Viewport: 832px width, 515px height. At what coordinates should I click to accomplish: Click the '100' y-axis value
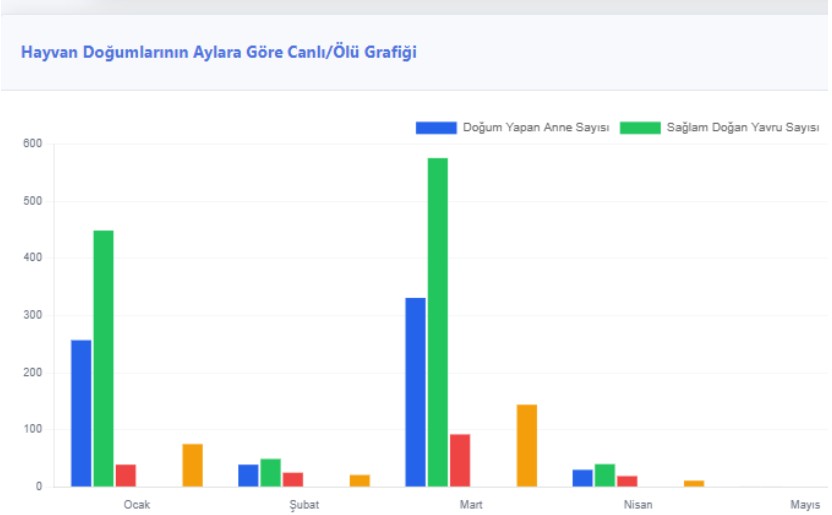(32, 429)
